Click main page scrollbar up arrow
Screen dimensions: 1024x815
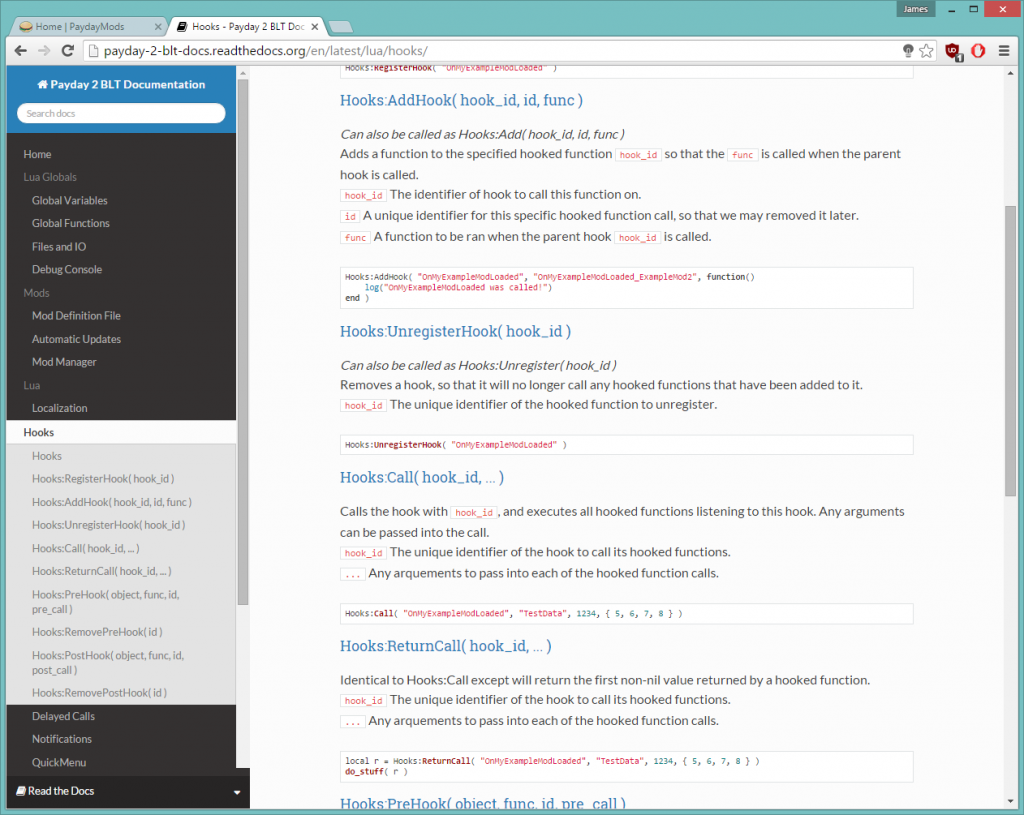pos(1010,72)
